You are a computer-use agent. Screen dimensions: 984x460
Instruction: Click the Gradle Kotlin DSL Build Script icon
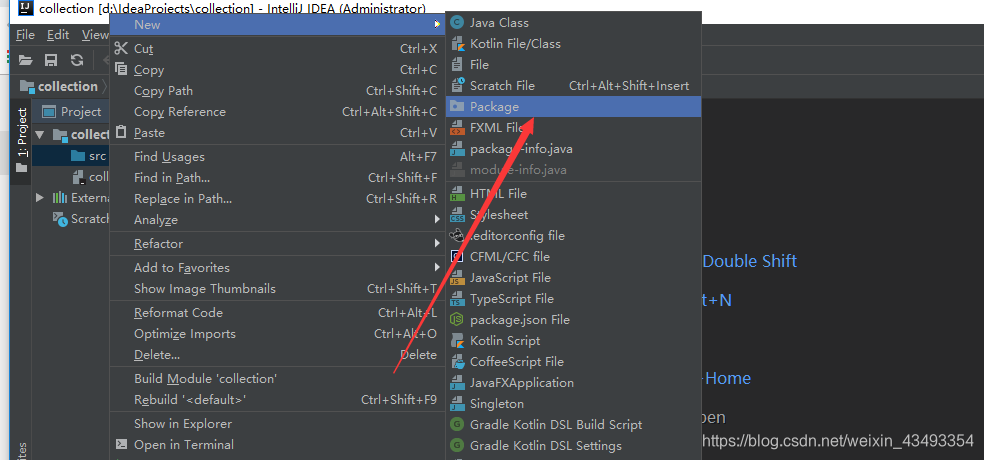tap(457, 425)
